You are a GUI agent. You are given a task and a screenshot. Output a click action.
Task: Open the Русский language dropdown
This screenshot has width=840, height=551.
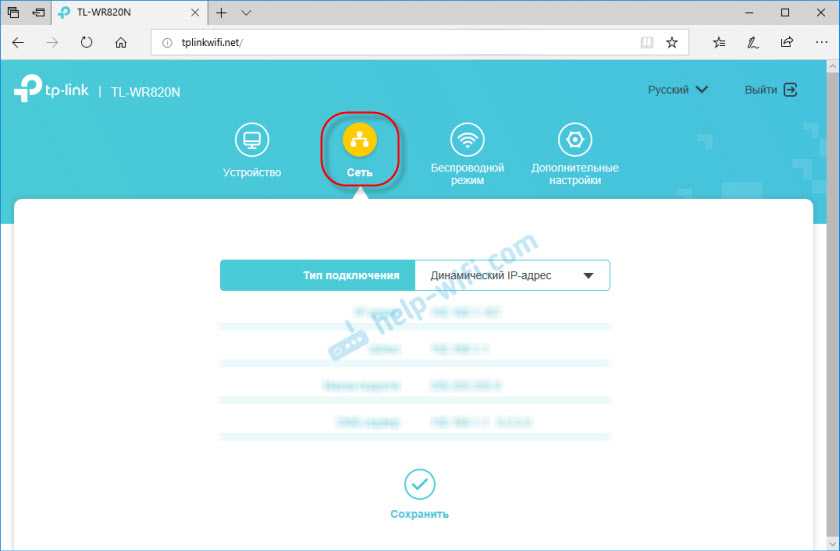coord(678,90)
